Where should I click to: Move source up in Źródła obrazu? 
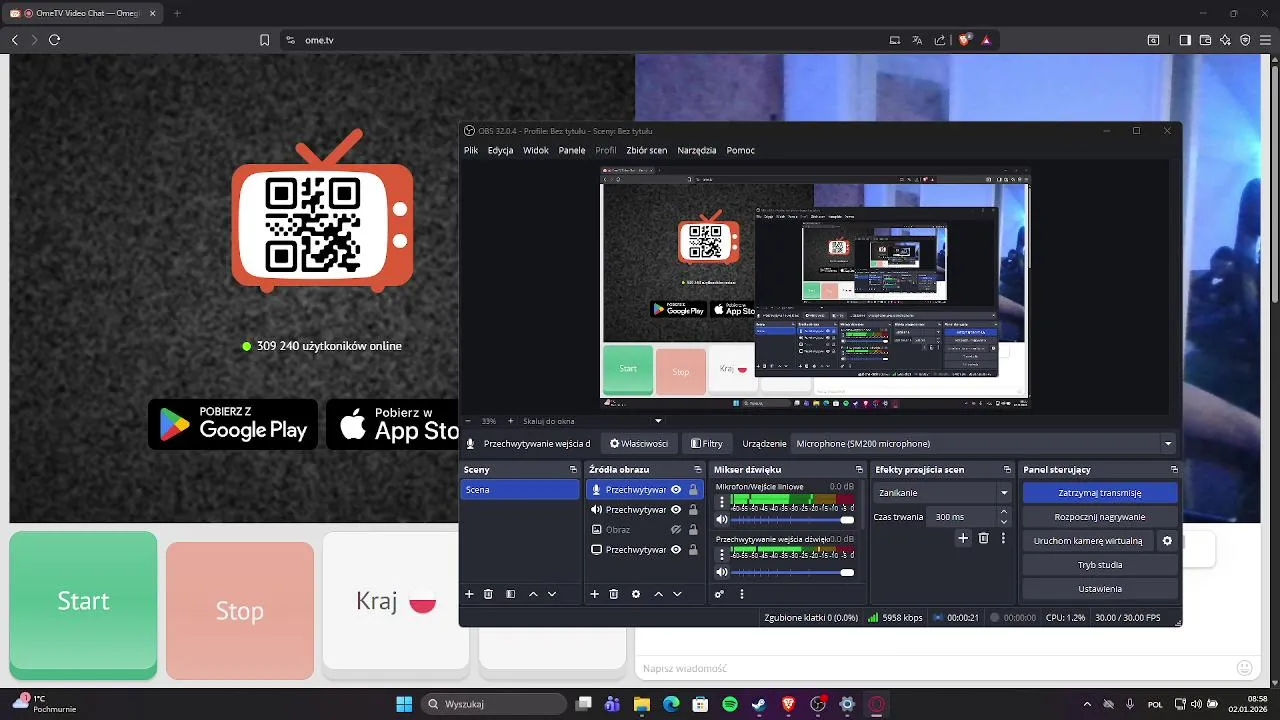click(x=658, y=594)
